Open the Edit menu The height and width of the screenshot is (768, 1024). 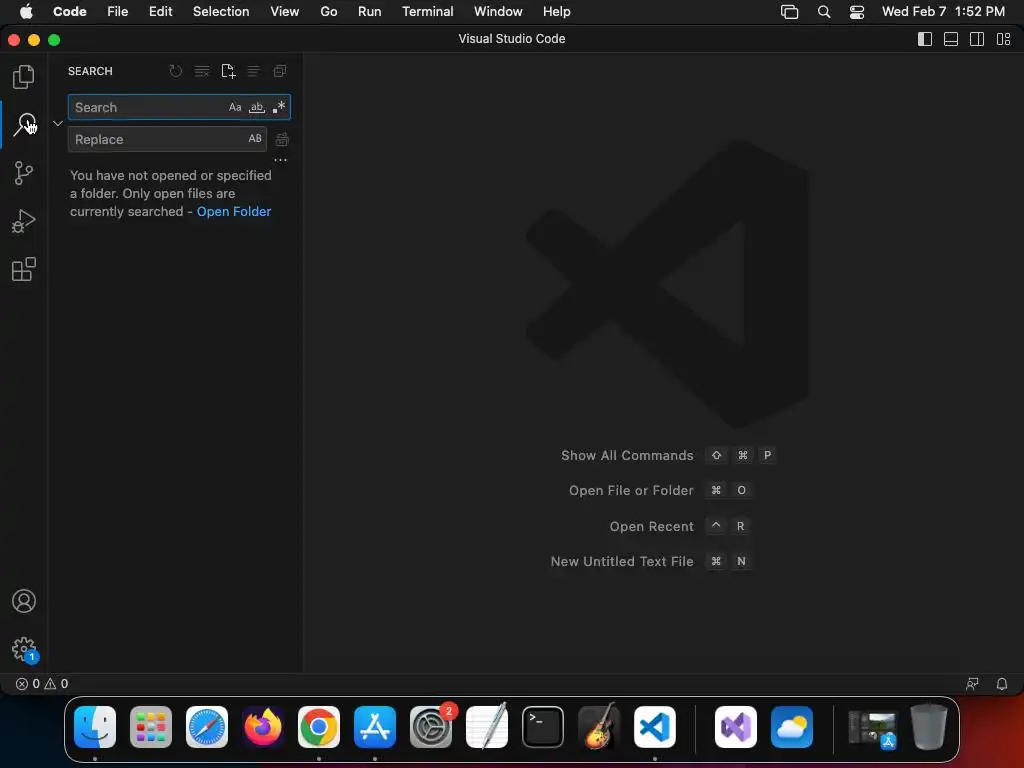(161, 12)
